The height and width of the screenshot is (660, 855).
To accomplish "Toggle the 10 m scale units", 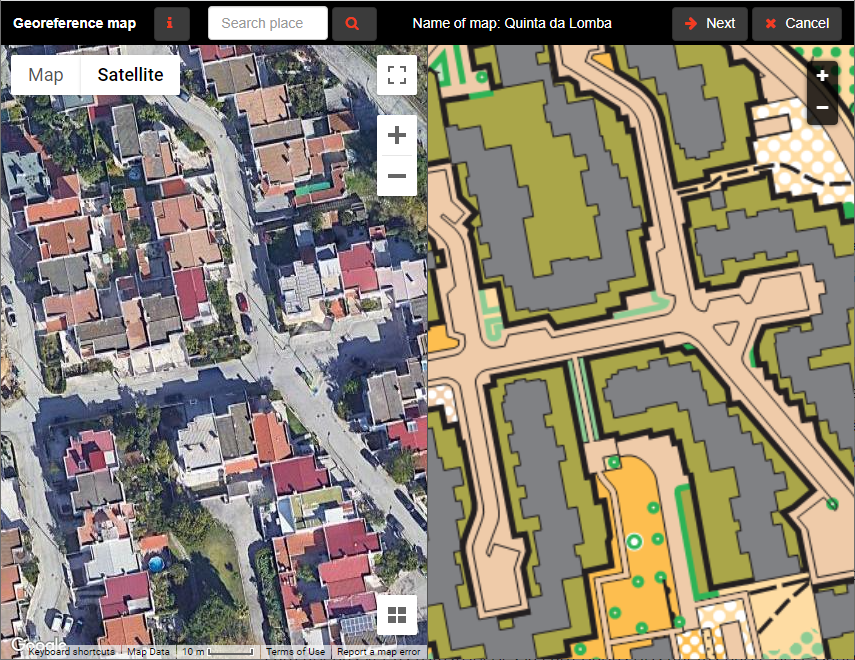I will point(218,652).
